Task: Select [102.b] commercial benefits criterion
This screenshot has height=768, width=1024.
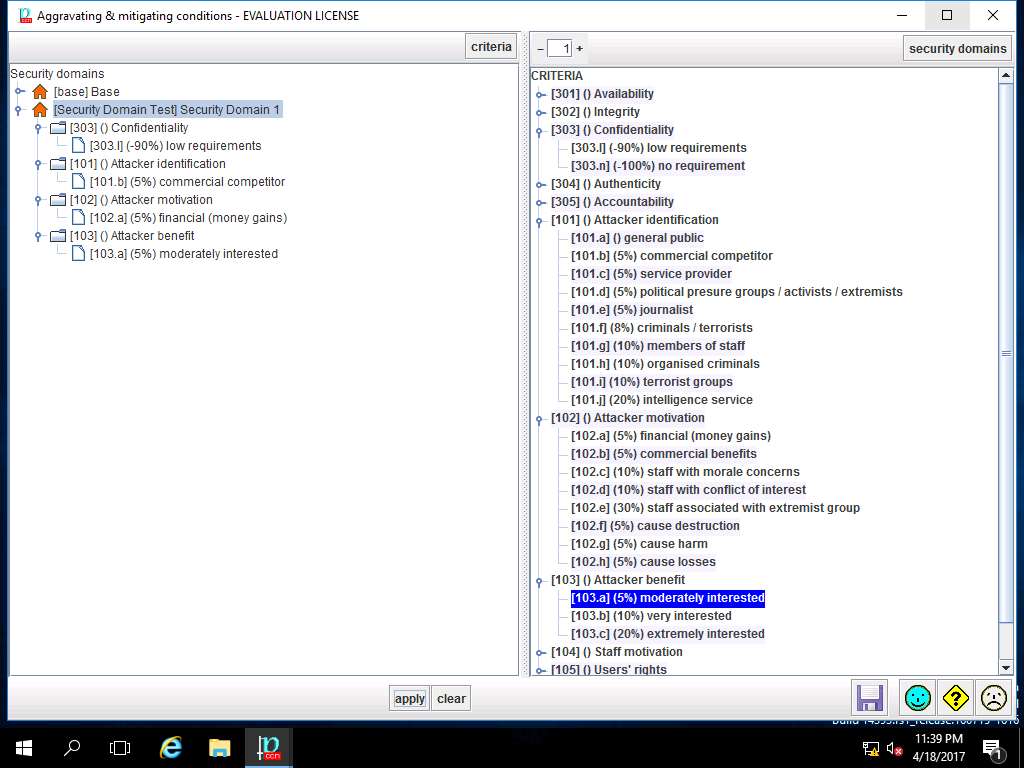Action: [x=664, y=454]
